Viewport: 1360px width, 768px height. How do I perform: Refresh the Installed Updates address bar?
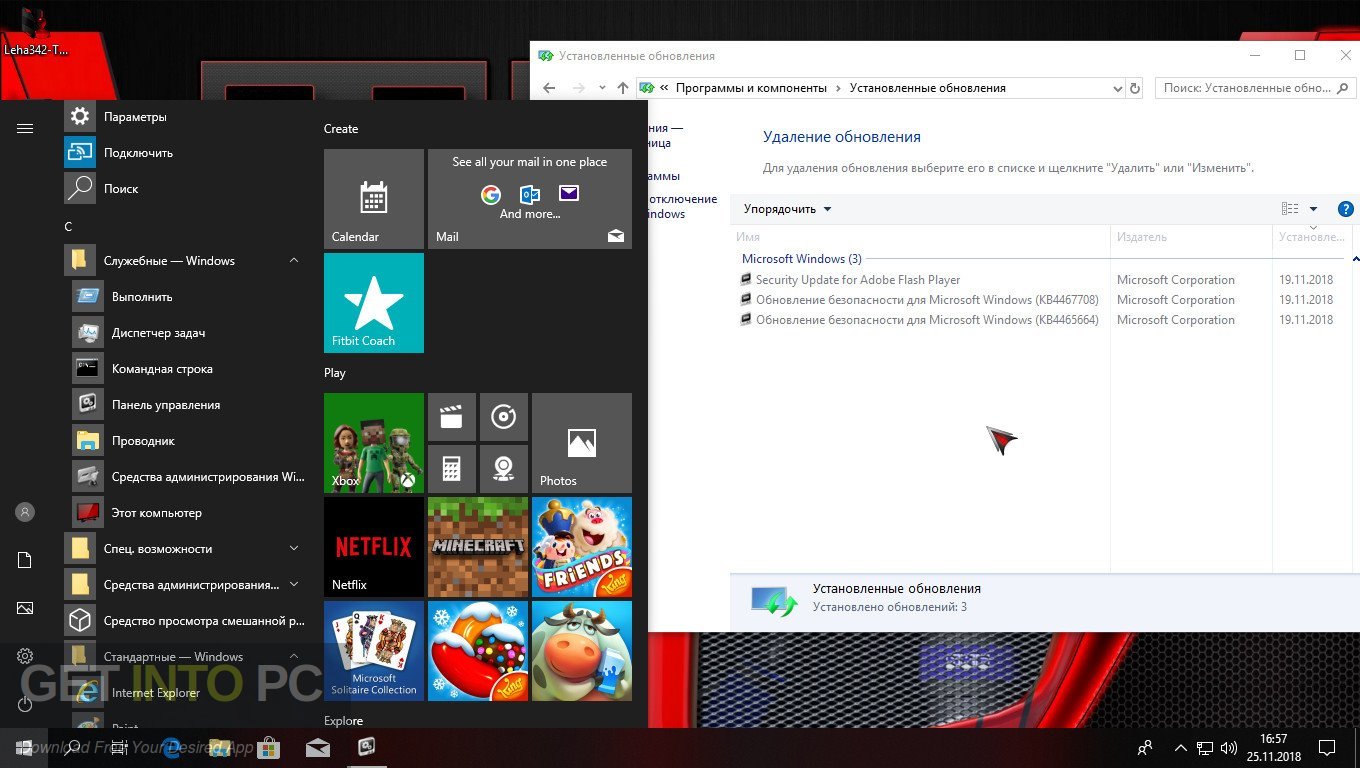coord(1135,88)
